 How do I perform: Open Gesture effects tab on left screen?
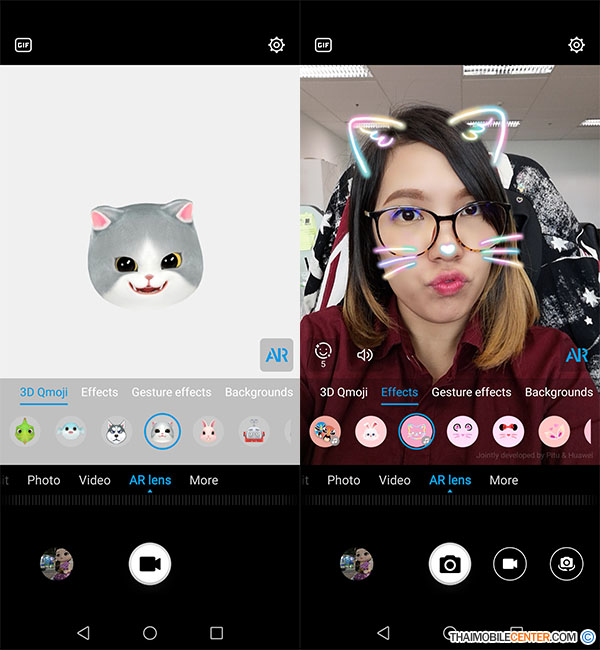point(171,392)
